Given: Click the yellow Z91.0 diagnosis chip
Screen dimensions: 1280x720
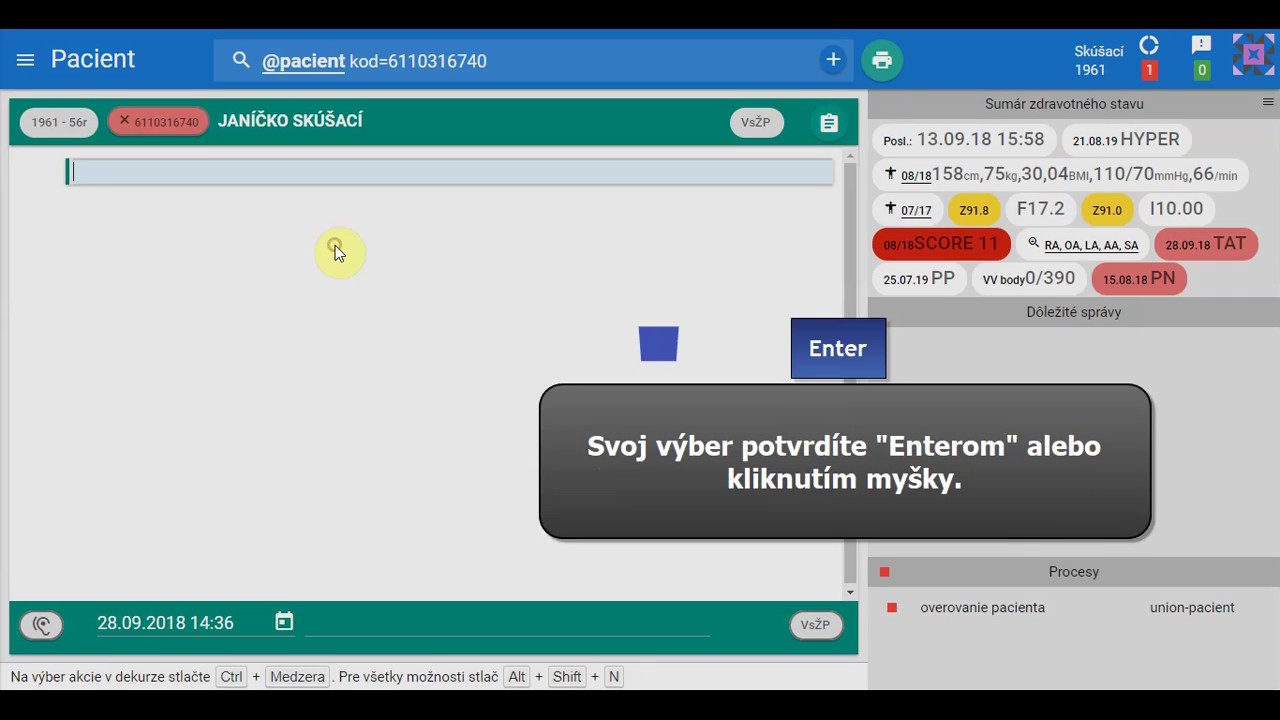Looking at the screenshot, I should [1107, 210].
